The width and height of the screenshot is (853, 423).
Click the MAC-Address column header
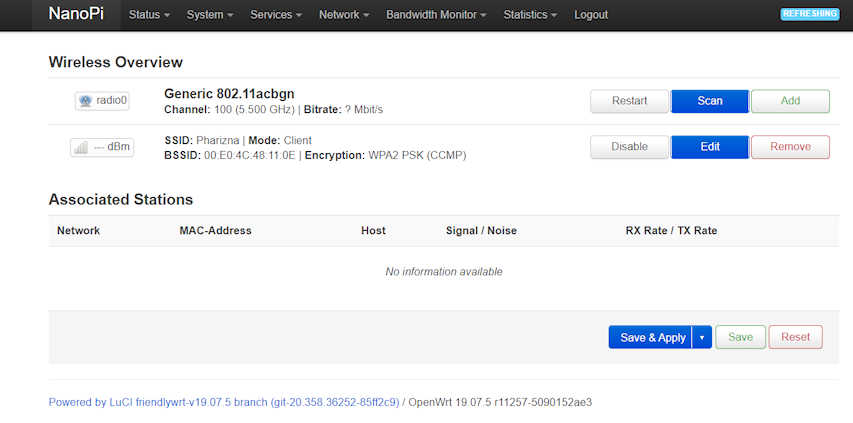tap(215, 231)
